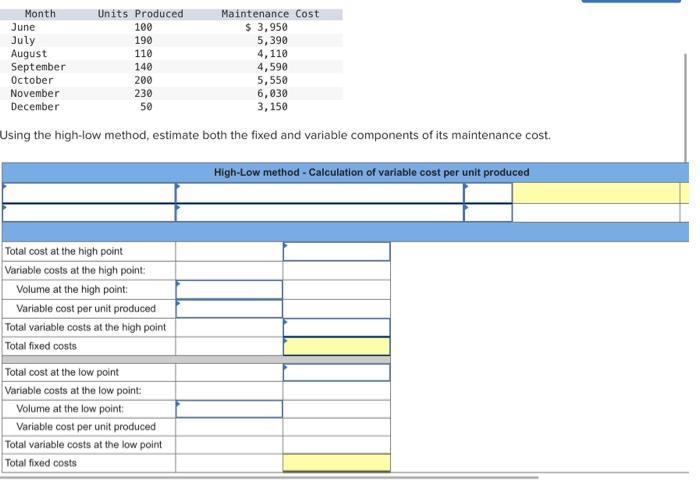
Task: Click high-point Variable cost per unit produced field
Action: pos(229,309)
